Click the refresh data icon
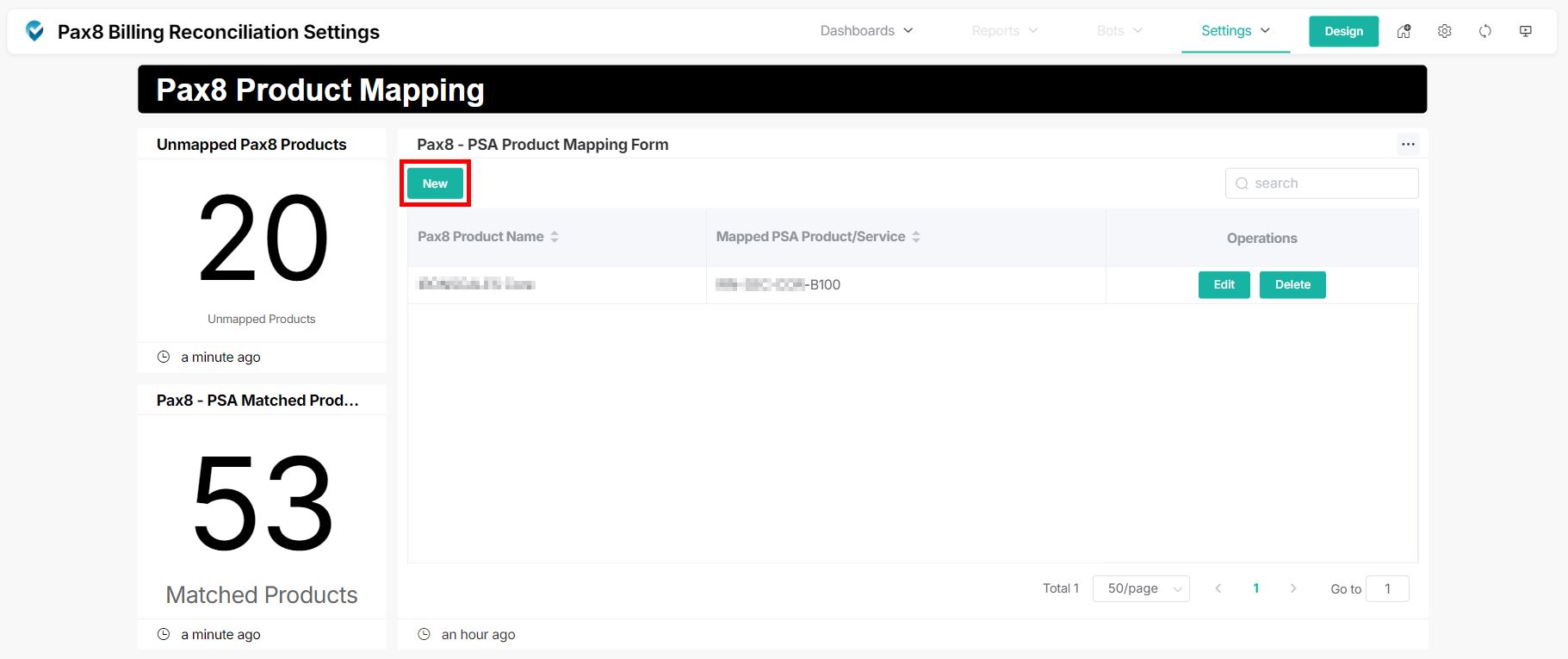 pyautogui.click(x=1484, y=31)
